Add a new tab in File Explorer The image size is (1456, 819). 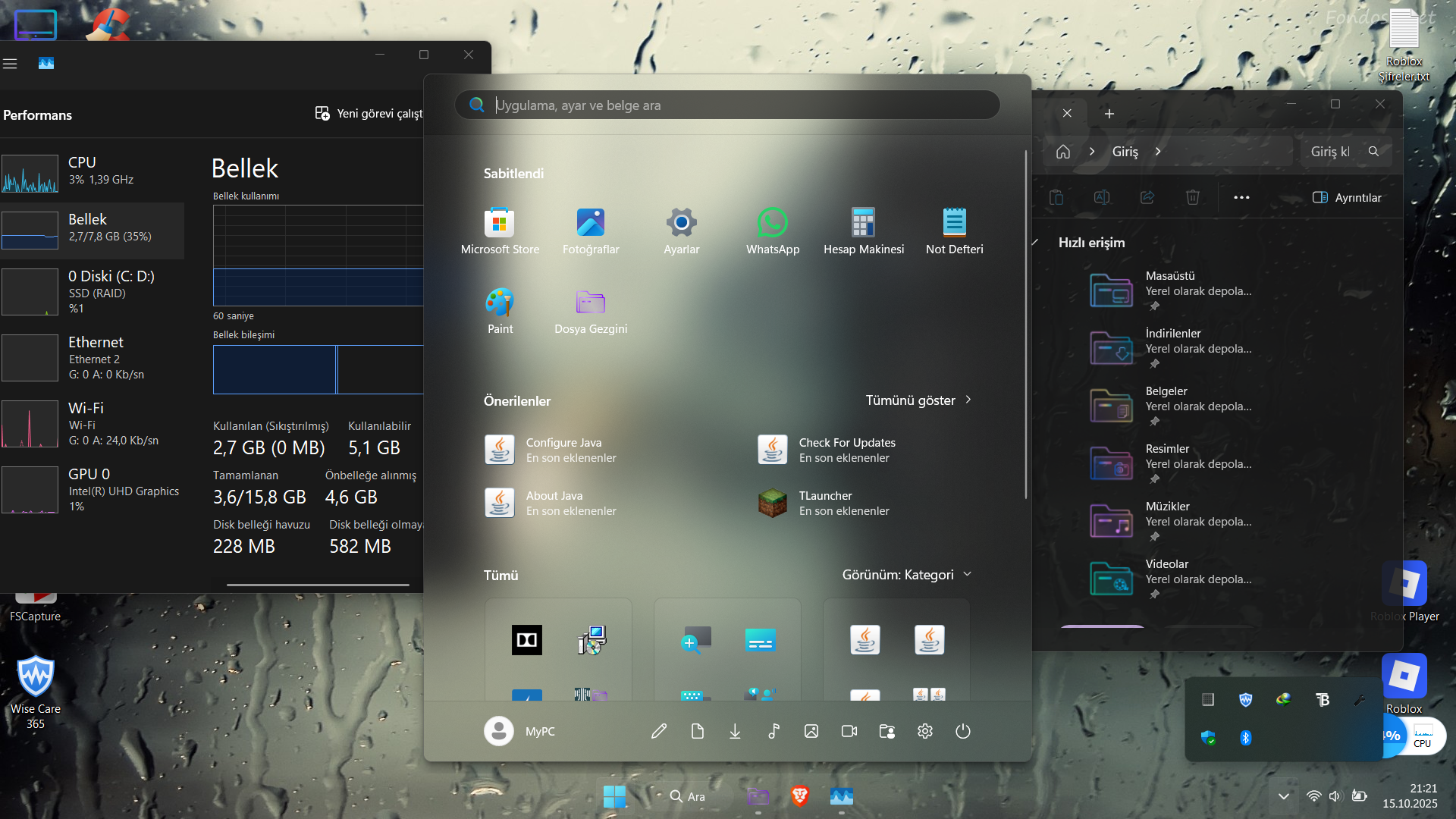click(1109, 114)
